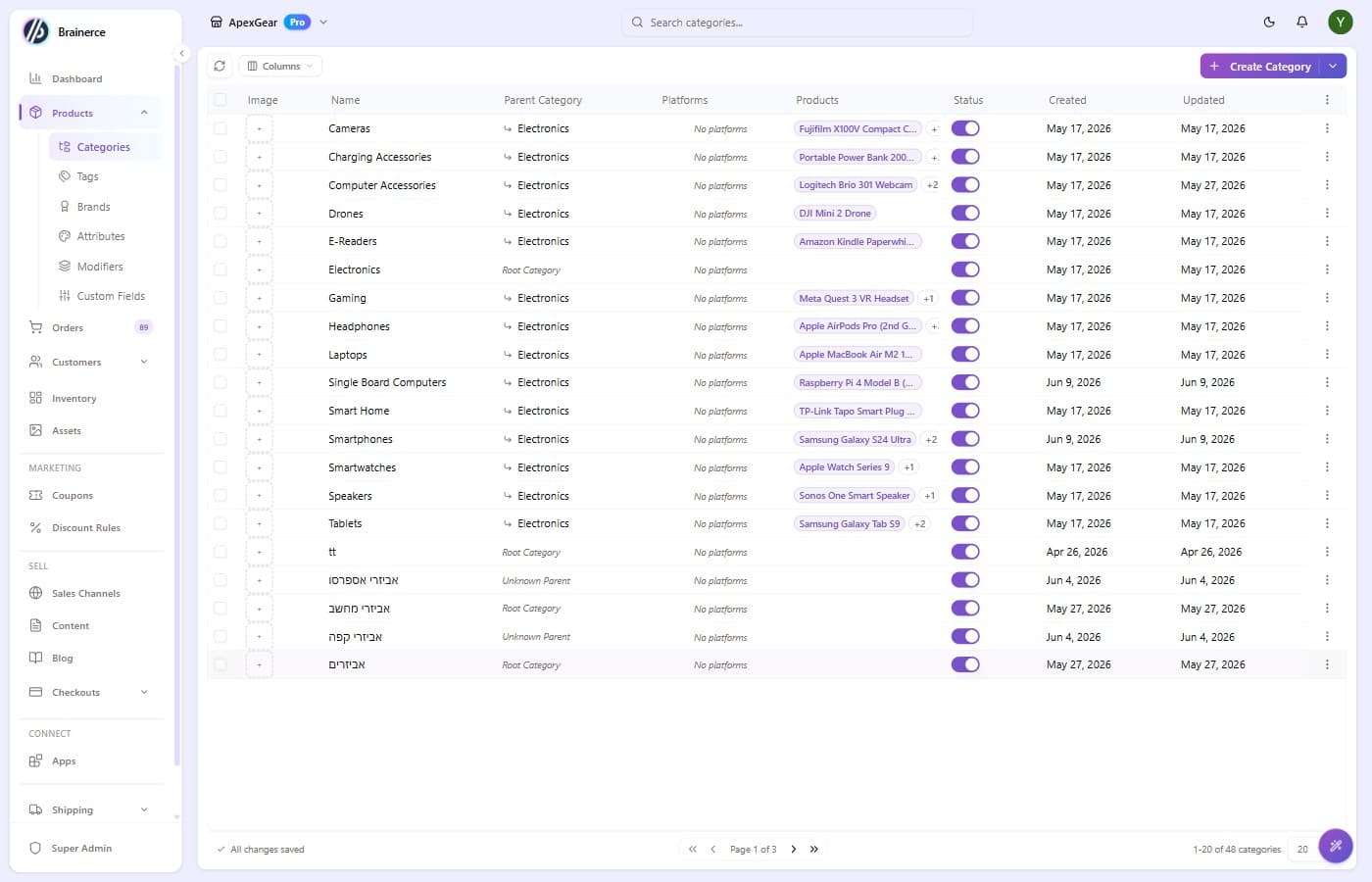Viewport: 1372px width, 882px height.
Task: Add image for Cameras category
Action: pyautogui.click(x=260, y=128)
